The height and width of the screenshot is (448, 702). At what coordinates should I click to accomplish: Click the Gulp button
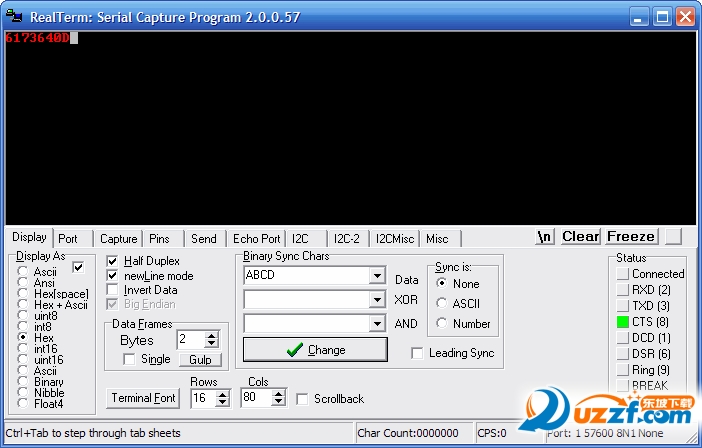[x=200, y=359]
